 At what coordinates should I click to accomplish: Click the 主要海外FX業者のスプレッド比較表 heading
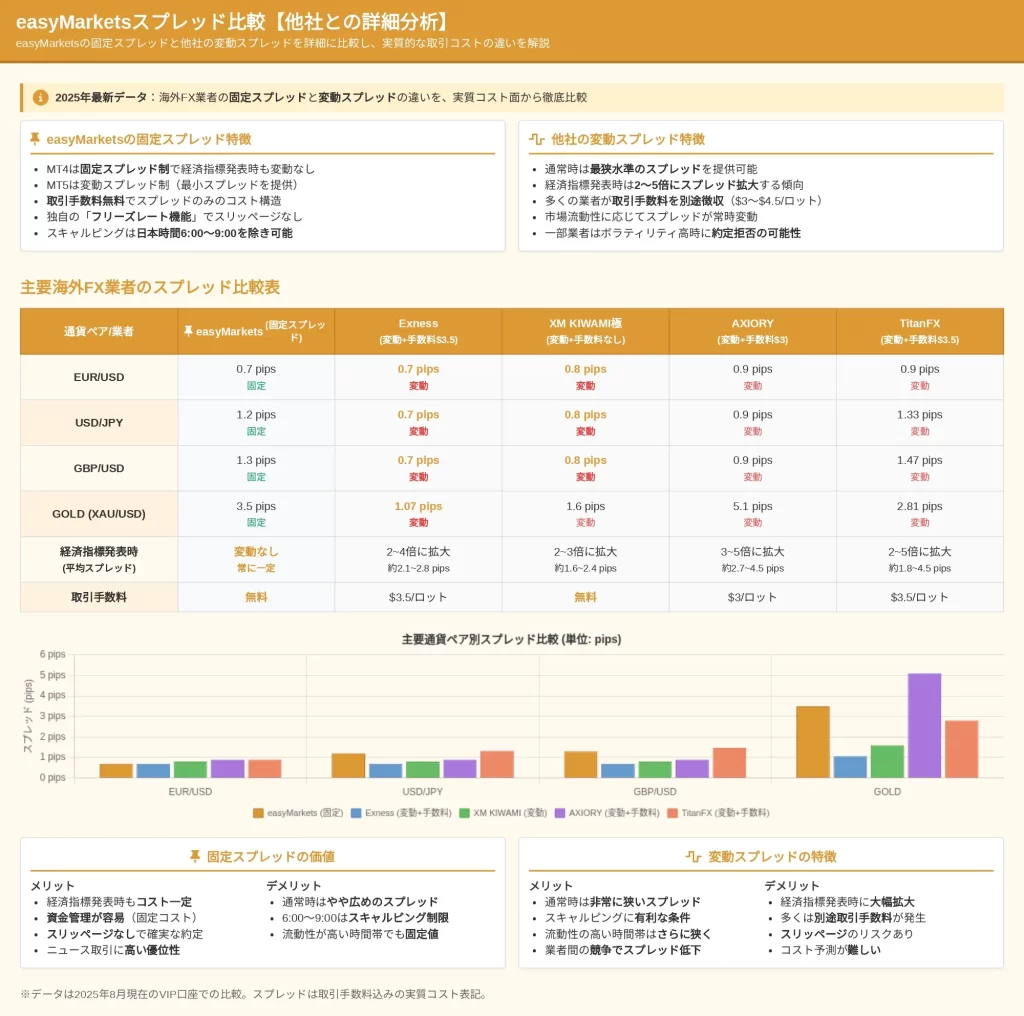tap(150, 287)
